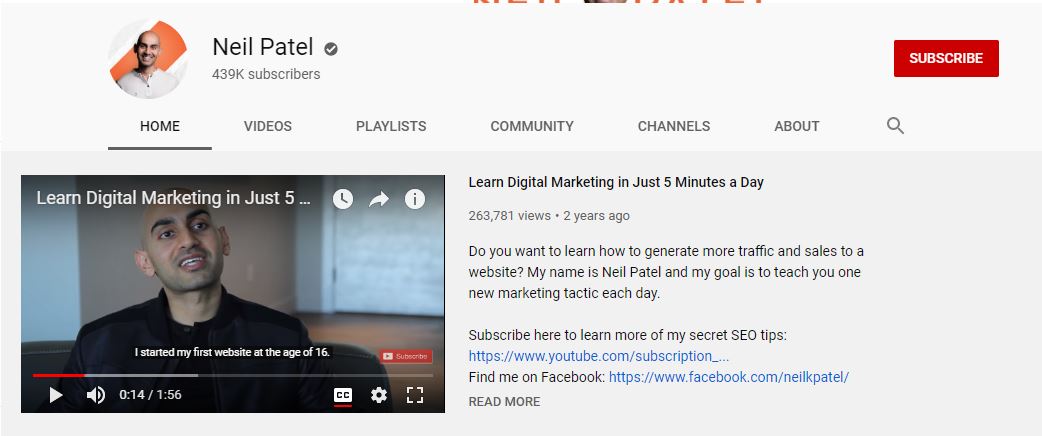Open the video info card icon
The width and height of the screenshot is (1042, 436).
(415, 199)
